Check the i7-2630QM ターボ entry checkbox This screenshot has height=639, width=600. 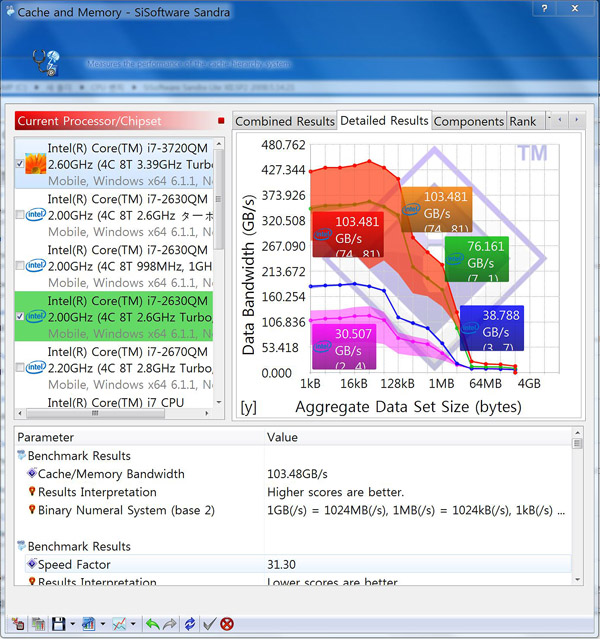pyautogui.click(x=20, y=214)
